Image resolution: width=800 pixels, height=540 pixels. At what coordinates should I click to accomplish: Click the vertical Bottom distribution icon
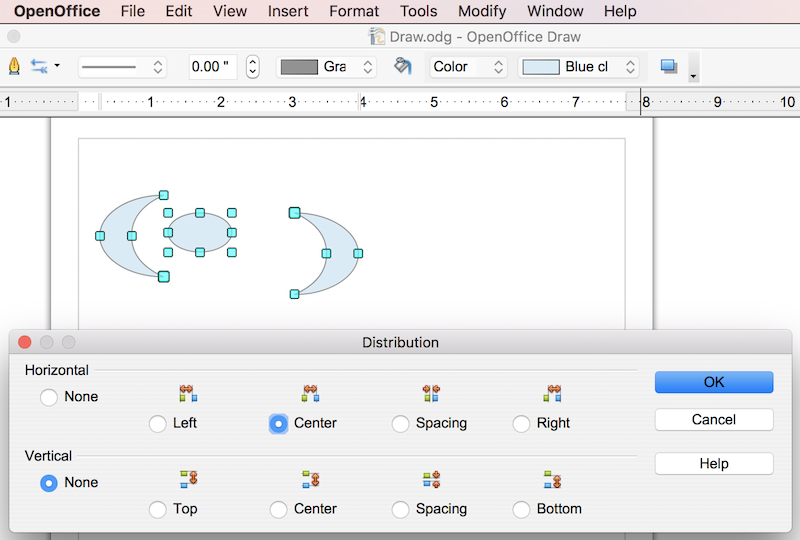click(x=553, y=479)
